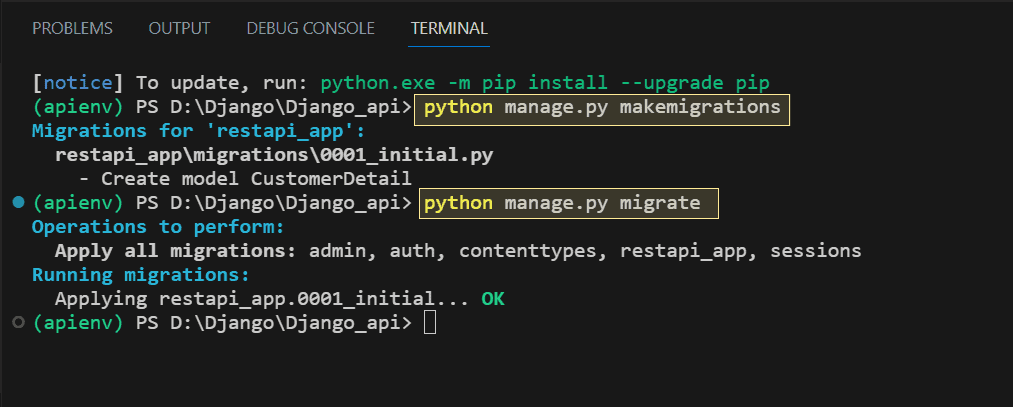Select the TERMINAL tab
The width and height of the screenshot is (1013, 407).
pos(449,28)
